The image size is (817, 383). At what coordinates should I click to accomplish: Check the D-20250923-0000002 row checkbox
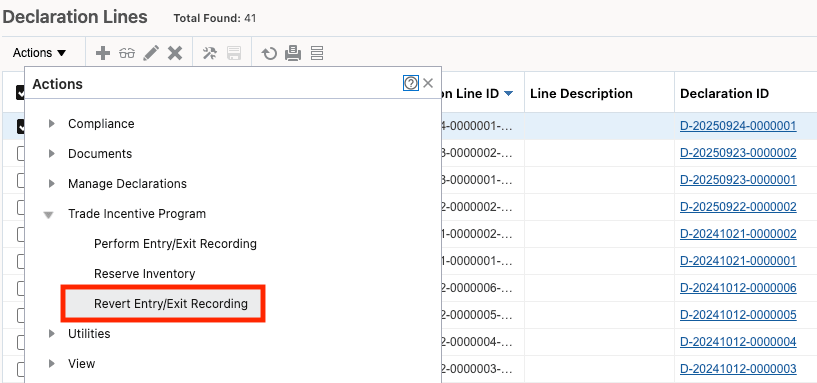tap(21, 153)
